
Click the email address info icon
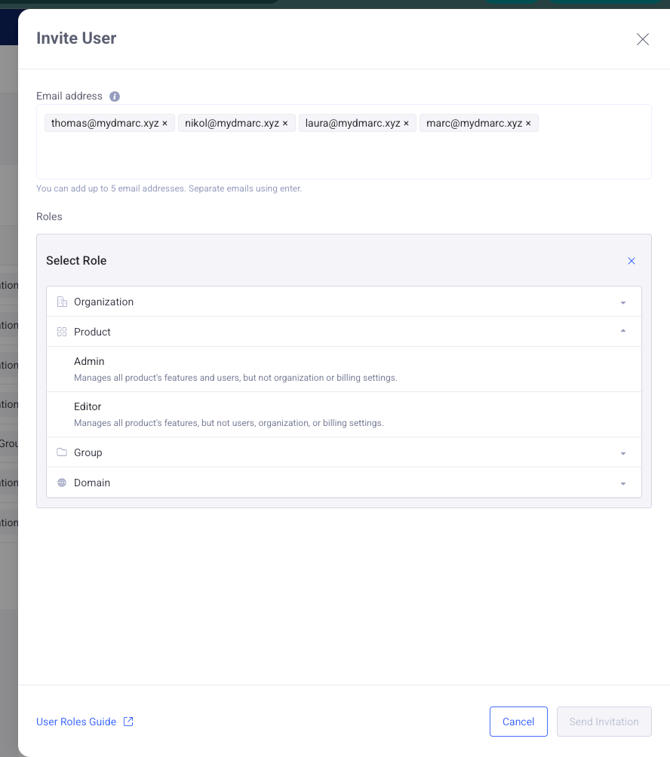coord(115,97)
